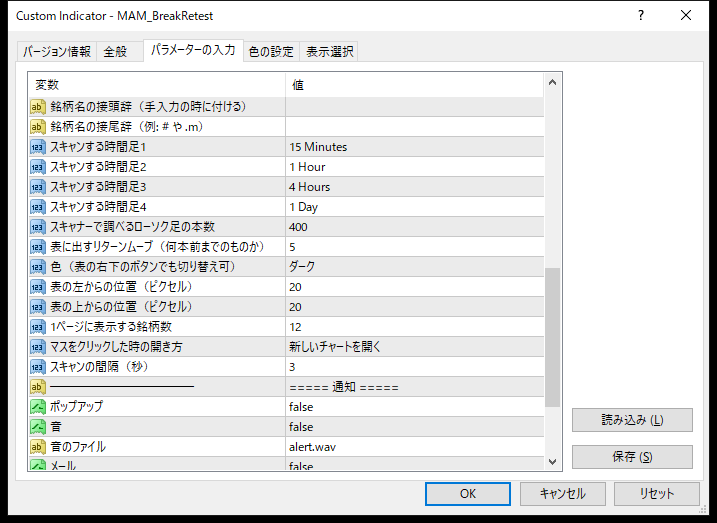Viewport: 717px width, 523px height.
Task: Toggle the 音 false value
Action: click(415, 427)
